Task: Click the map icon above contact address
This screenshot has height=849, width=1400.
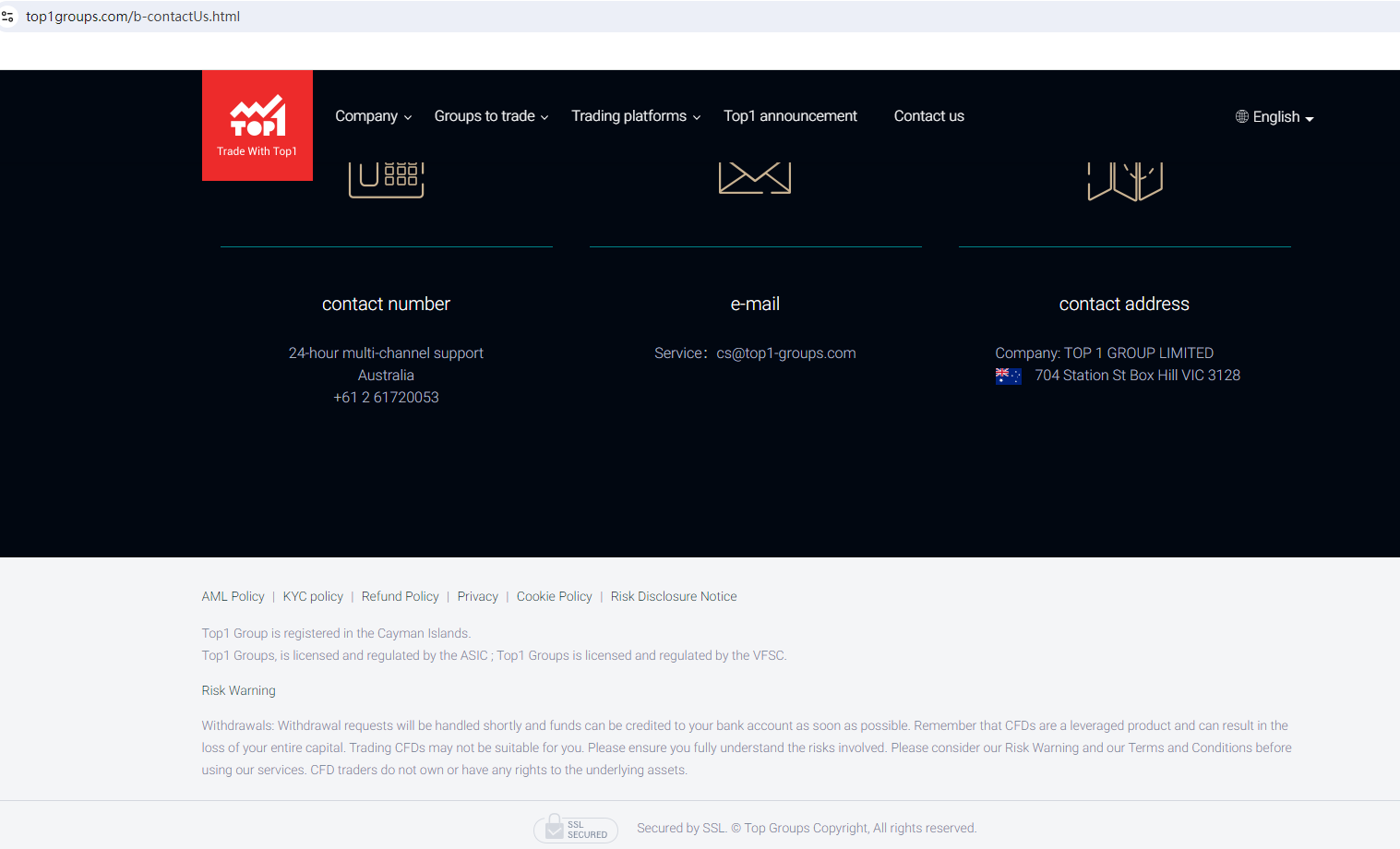Action: 1125,181
